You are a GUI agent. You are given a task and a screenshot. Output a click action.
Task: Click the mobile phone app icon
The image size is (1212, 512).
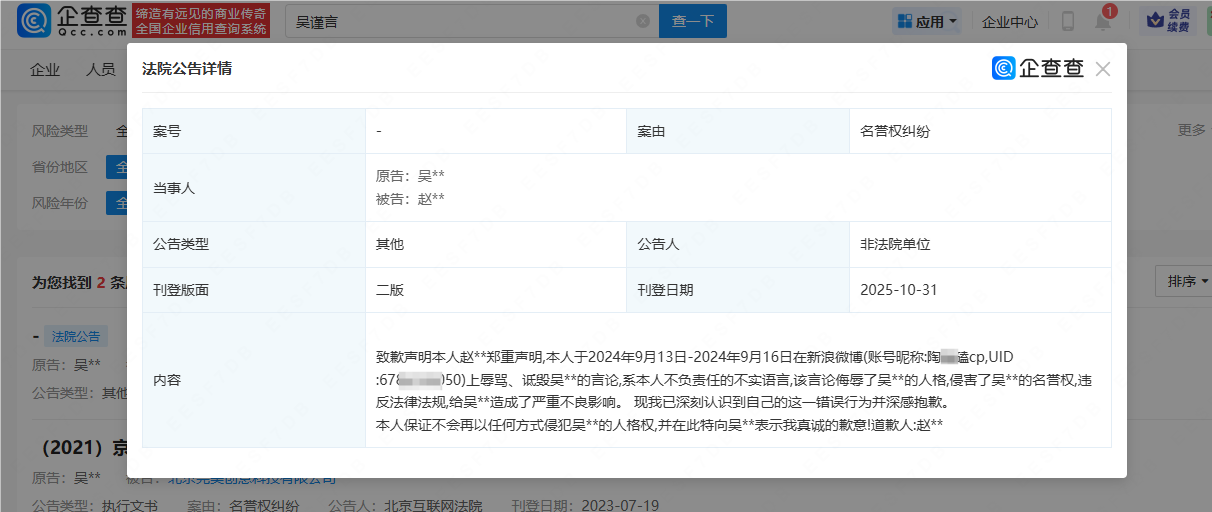[1068, 21]
